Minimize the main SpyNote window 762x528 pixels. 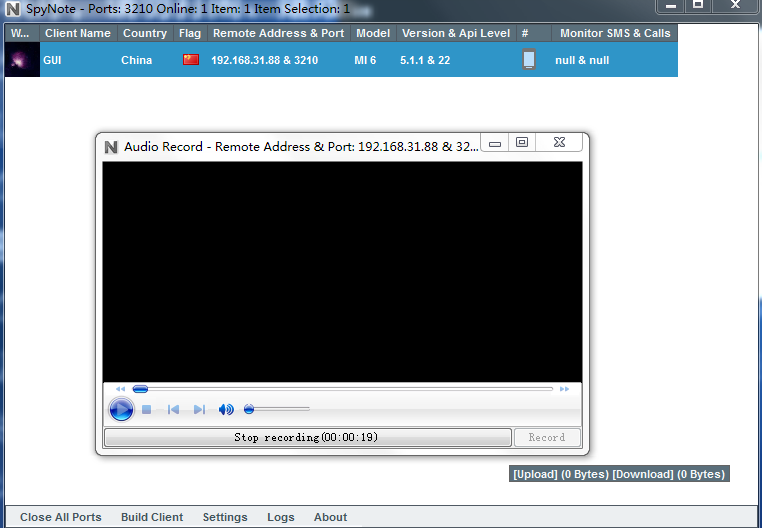point(671,6)
